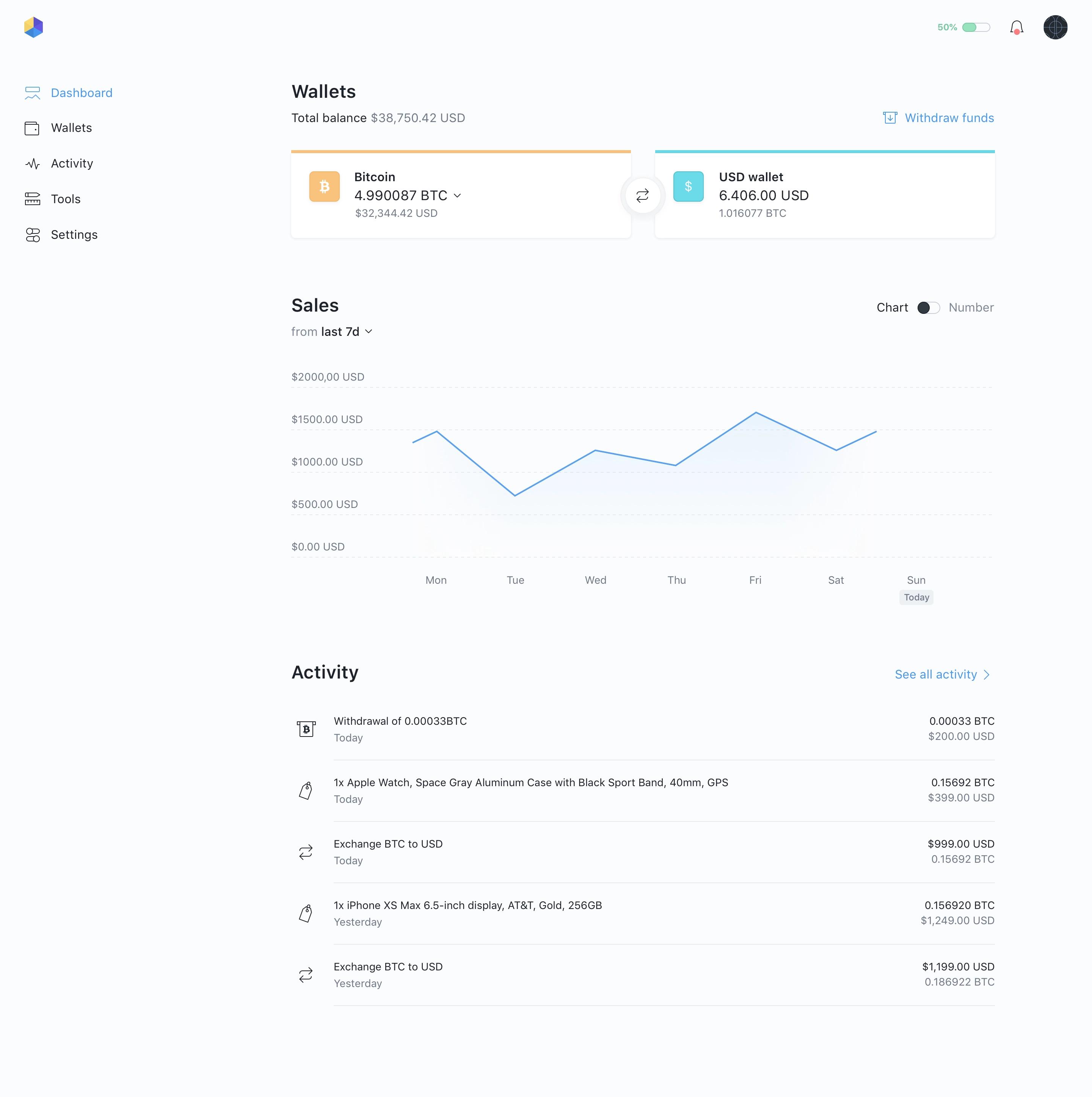Click the Mon axis label
This screenshot has height=1097, width=1092.
click(436, 580)
